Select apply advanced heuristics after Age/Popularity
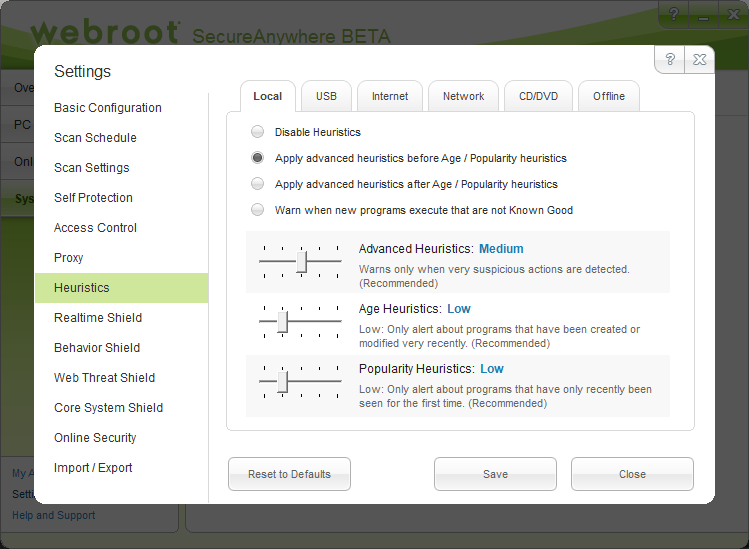The height and width of the screenshot is (549, 749). (257, 183)
